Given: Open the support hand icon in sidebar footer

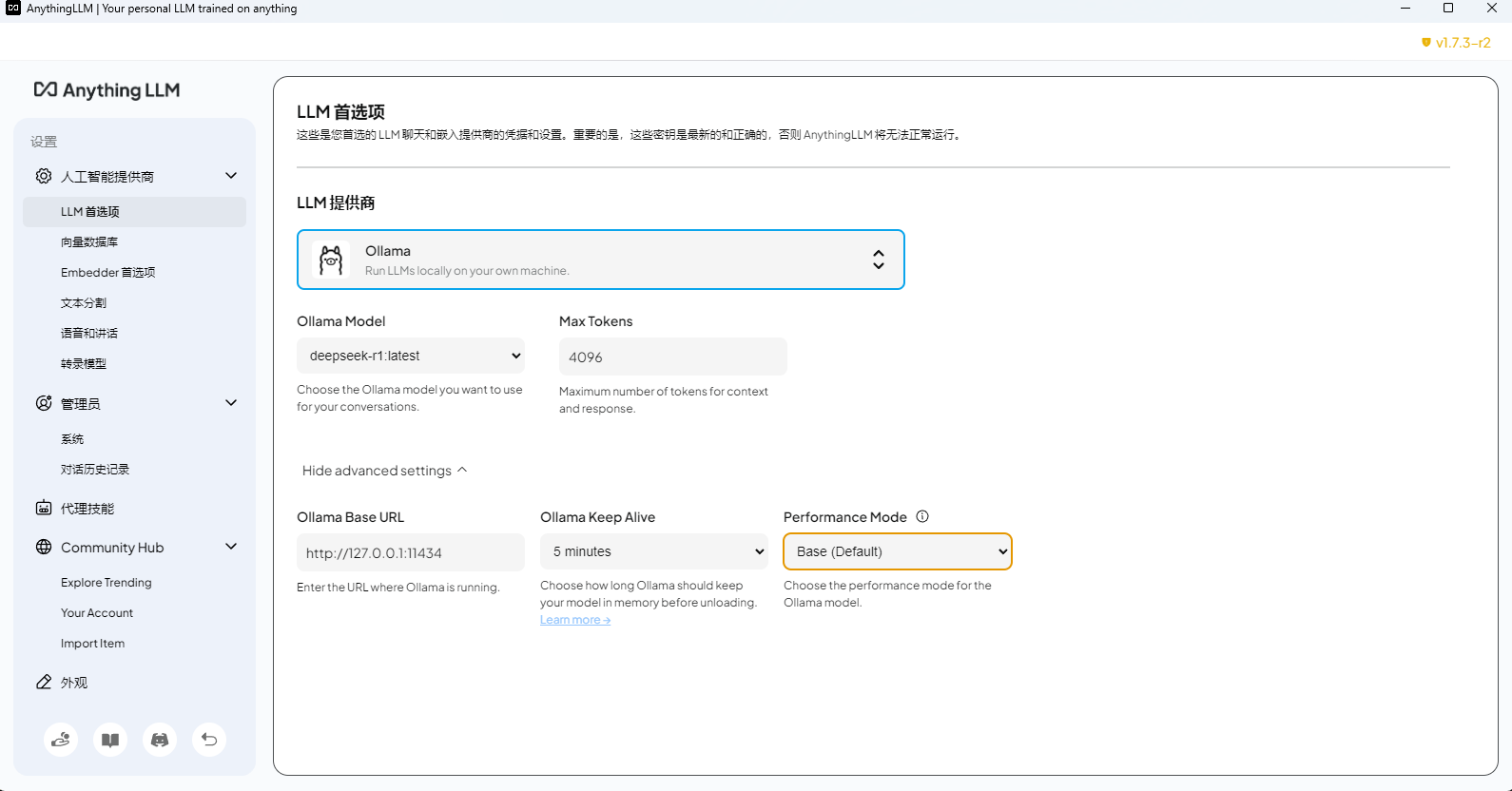Looking at the screenshot, I should click(61, 740).
